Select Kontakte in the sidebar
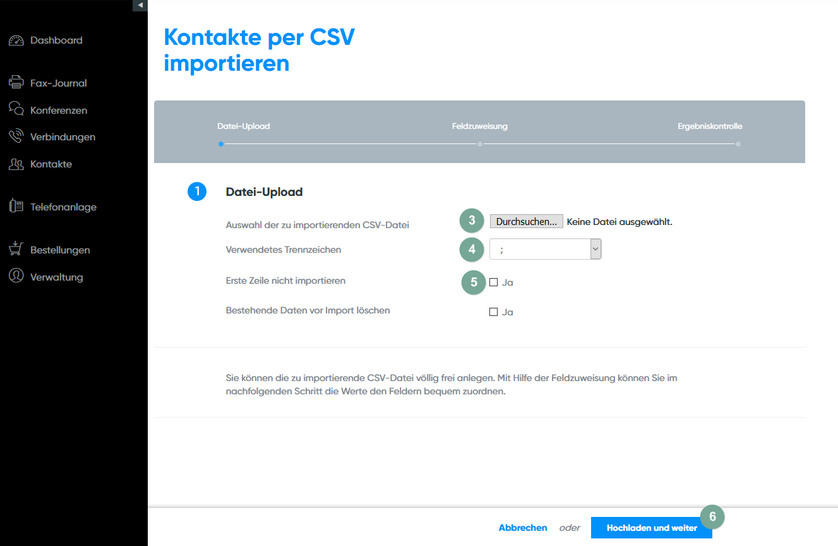Viewport: 838px width, 546px height. point(51,165)
